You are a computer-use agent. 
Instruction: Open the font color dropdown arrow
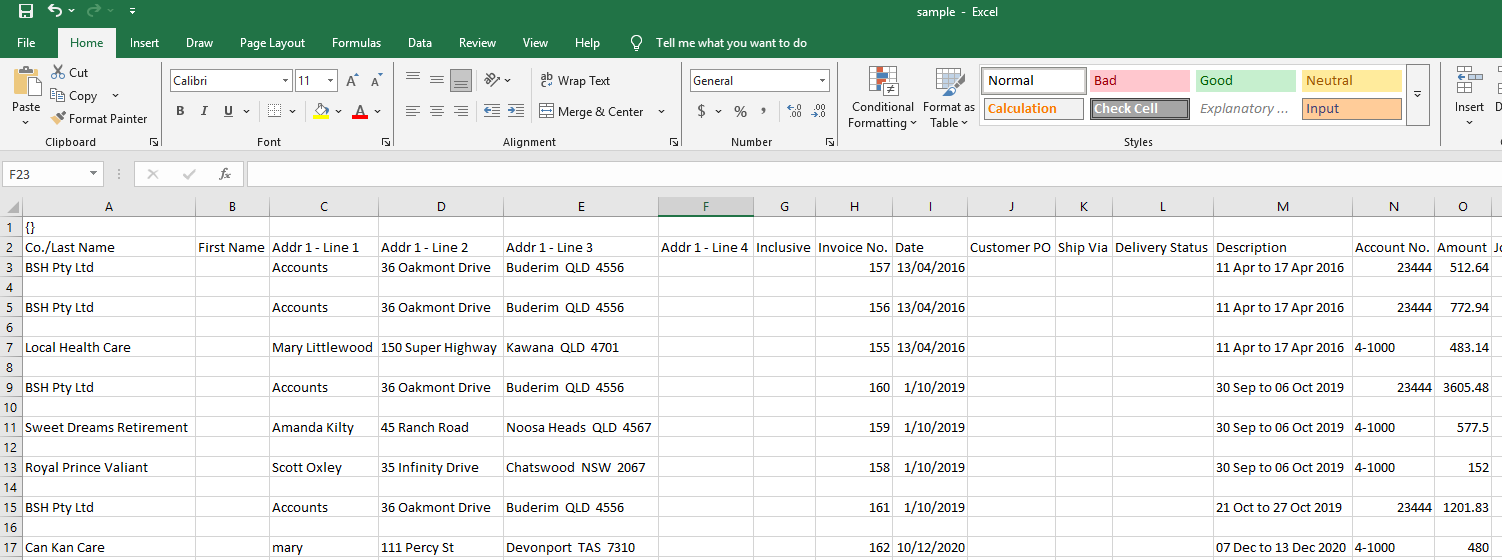point(378,111)
